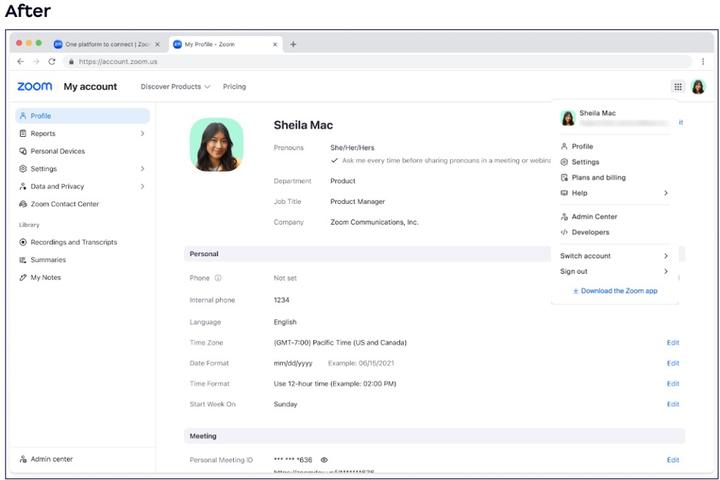Click the address bar URL field
Viewport: 720px width, 480px height.
click(377, 62)
